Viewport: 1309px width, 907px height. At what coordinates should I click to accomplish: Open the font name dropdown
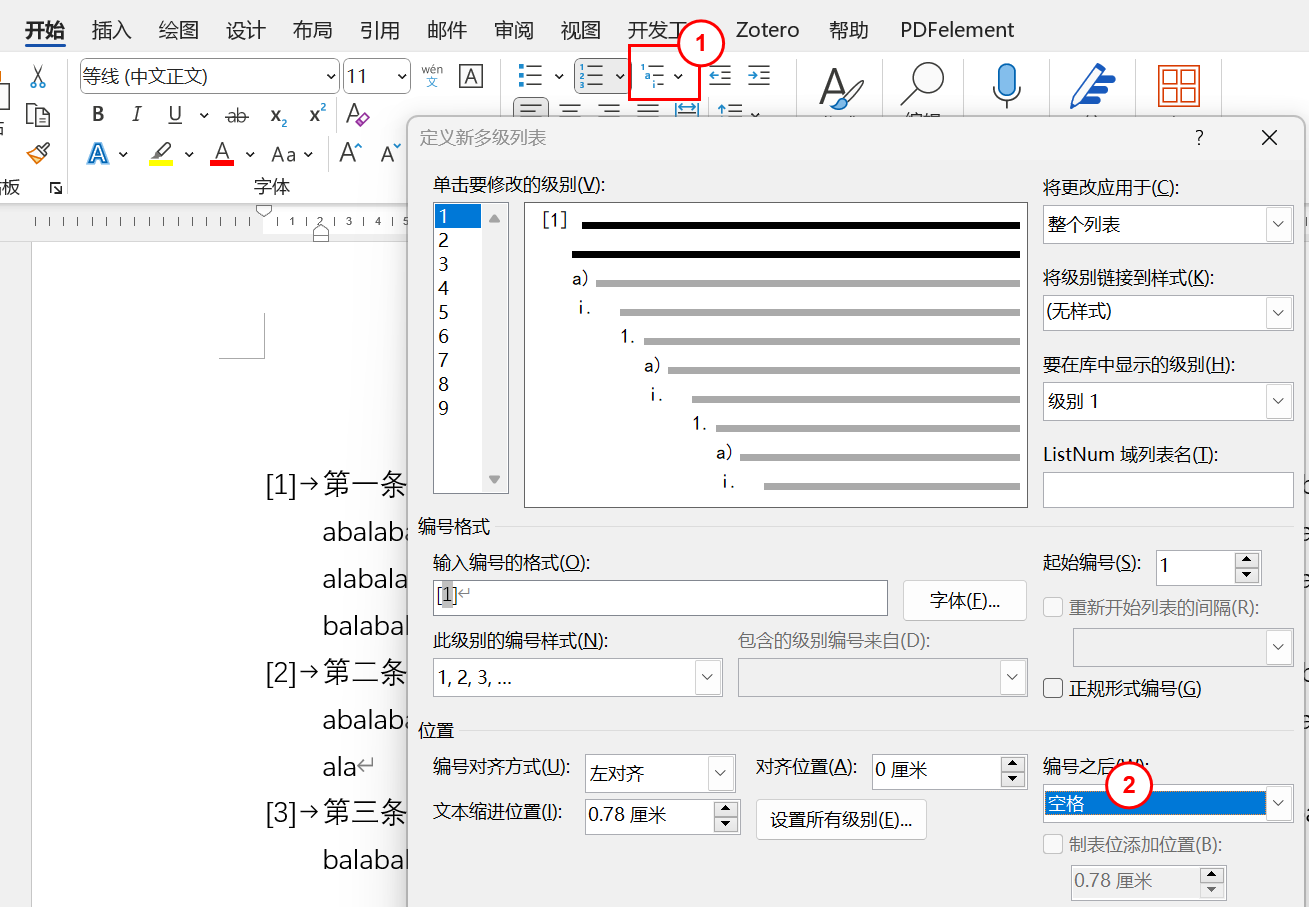pos(331,77)
